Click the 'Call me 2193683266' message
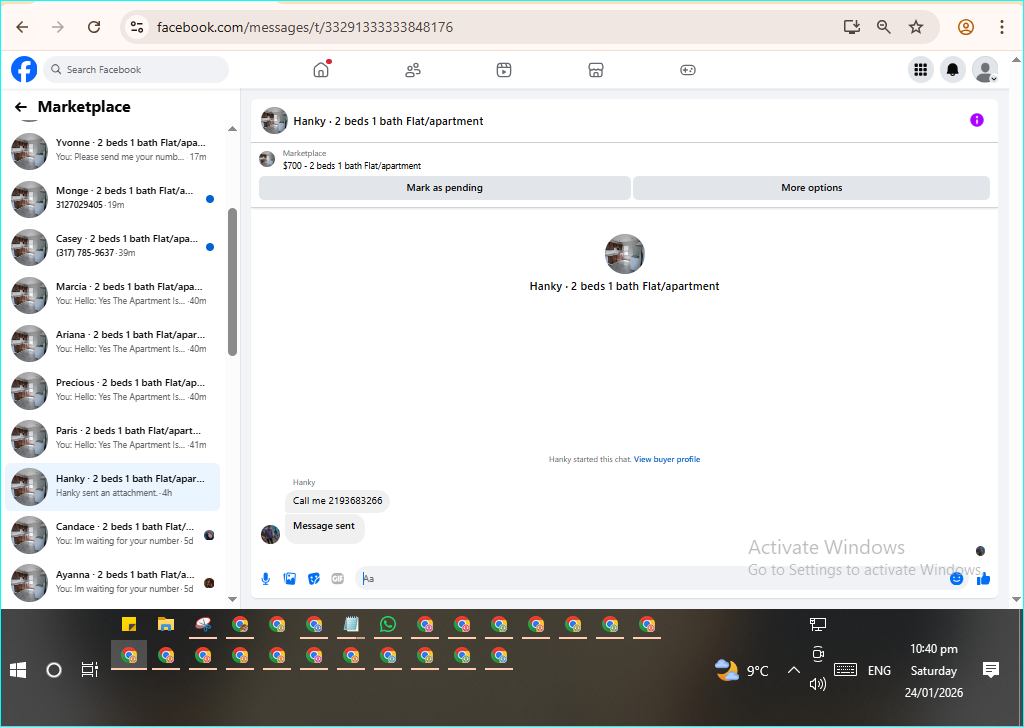This screenshot has width=1024, height=727. (x=337, y=501)
